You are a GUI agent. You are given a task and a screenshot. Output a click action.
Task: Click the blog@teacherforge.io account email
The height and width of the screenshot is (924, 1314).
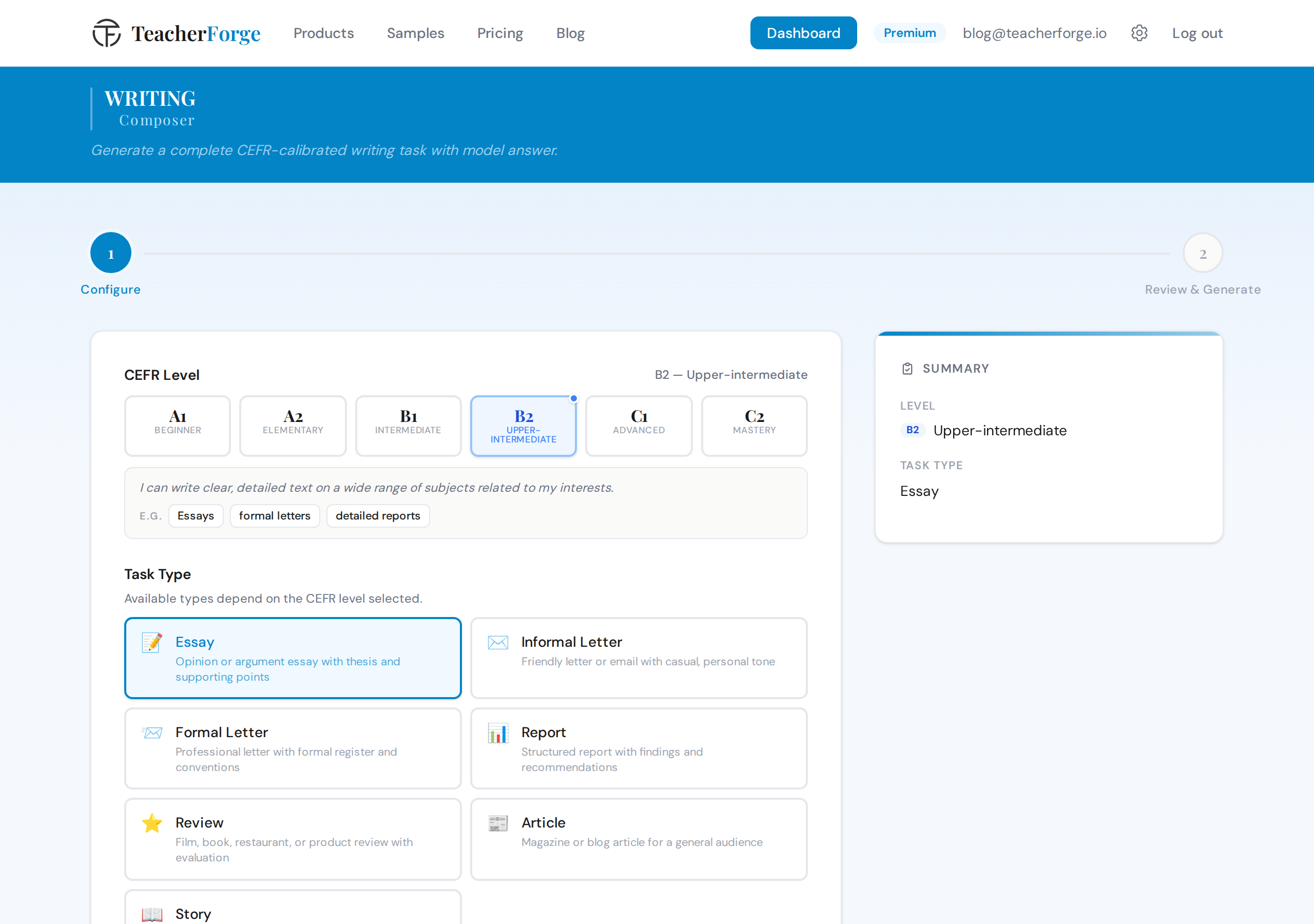click(1034, 33)
